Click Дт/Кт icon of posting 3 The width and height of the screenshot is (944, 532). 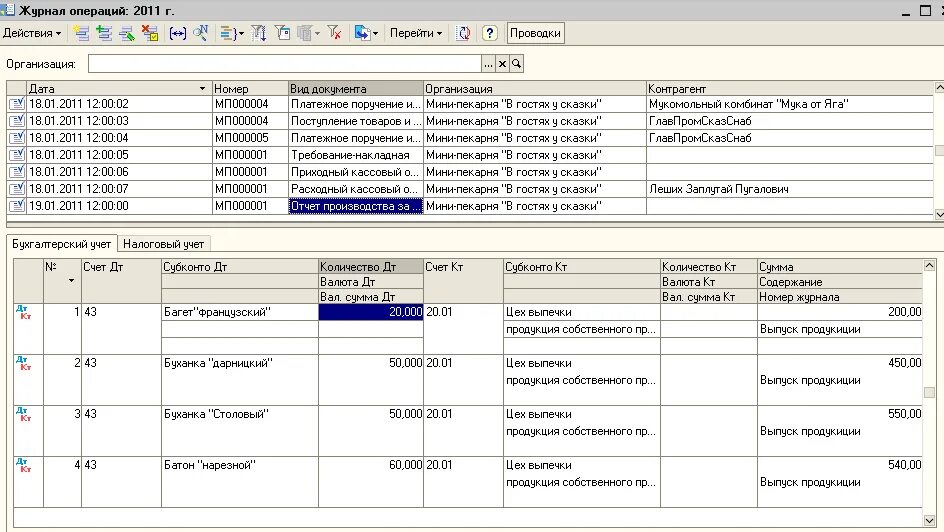coord(23,414)
